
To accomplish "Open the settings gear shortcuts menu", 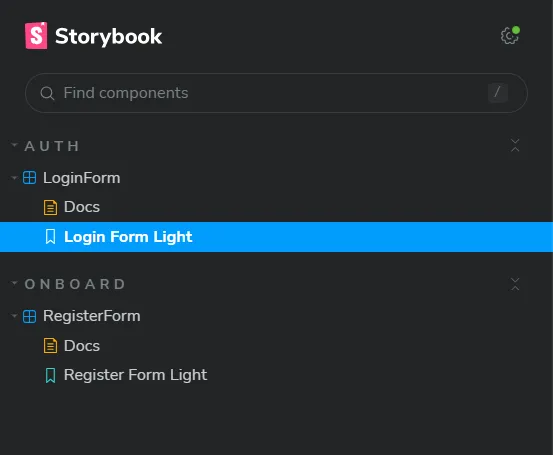I will coord(510,36).
